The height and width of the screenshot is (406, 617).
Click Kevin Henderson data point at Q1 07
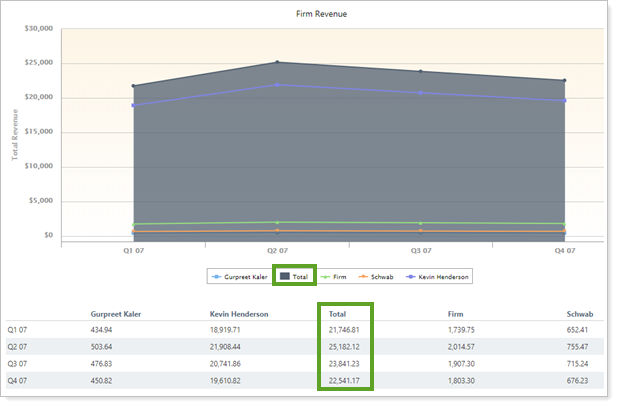tap(133, 105)
